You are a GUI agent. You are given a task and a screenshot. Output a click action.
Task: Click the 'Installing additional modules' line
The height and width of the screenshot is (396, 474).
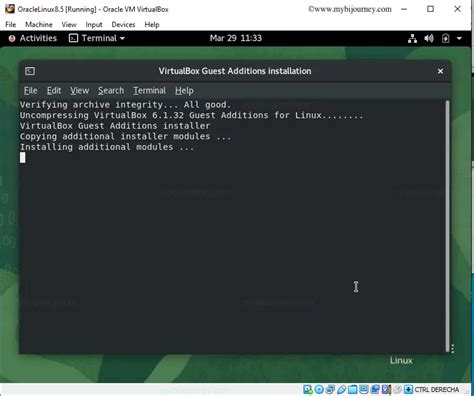(107, 147)
